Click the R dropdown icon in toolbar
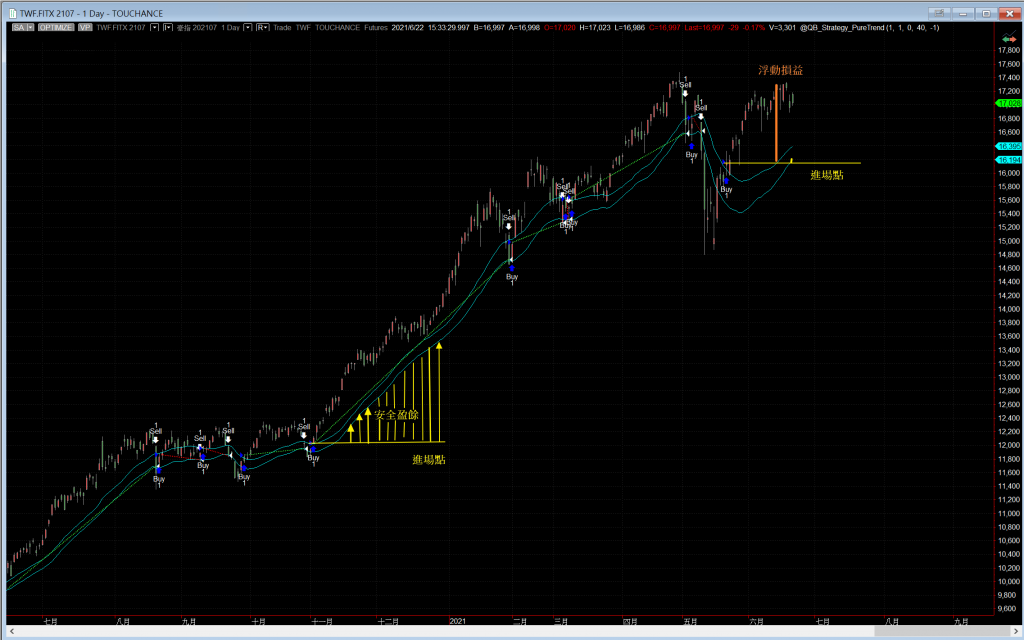The height and width of the screenshot is (640, 1024). [262, 27]
